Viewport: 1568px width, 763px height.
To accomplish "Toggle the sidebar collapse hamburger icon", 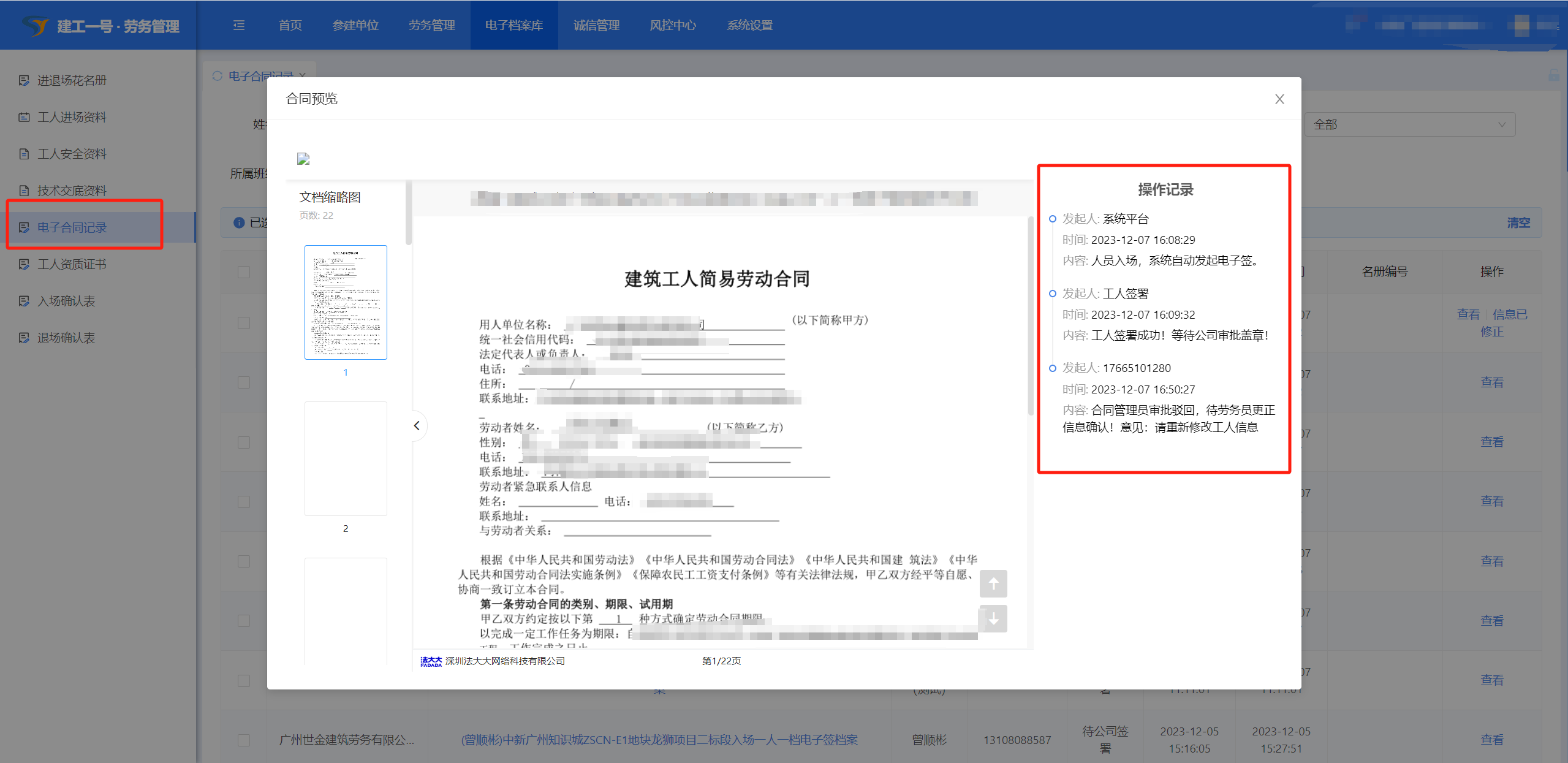I will pyautogui.click(x=239, y=25).
